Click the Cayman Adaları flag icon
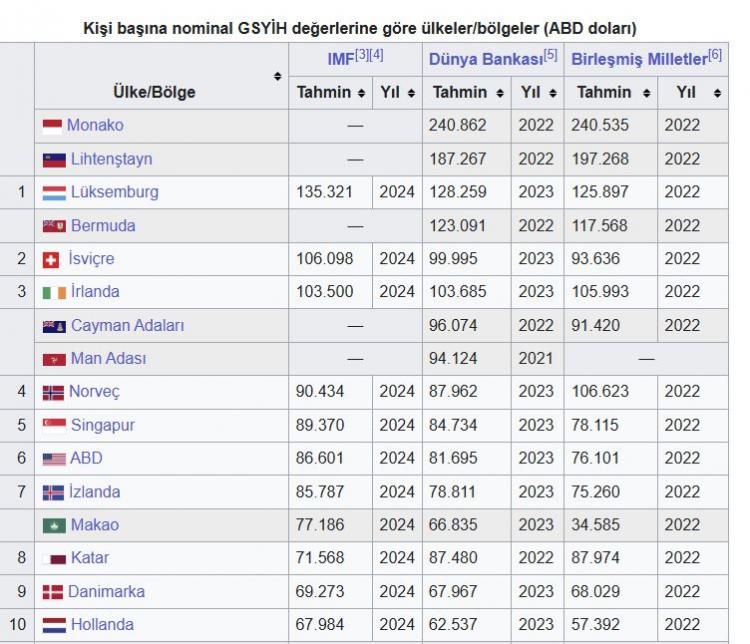The height and width of the screenshot is (644, 750). [x=54, y=326]
